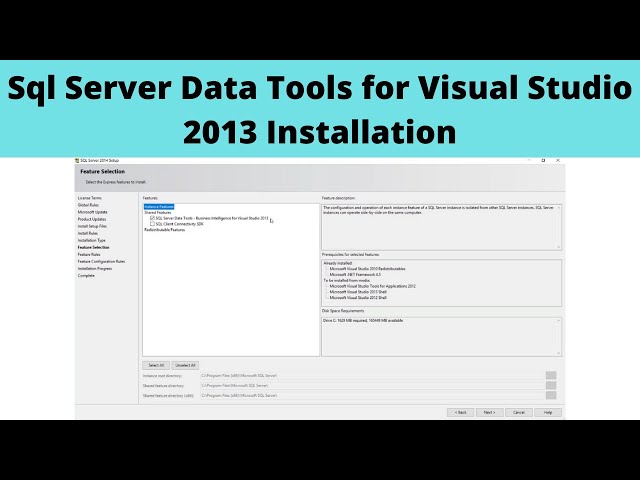Click the Shared feature directory path field
The width and height of the screenshot is (640, 480).
coord(372,385)
